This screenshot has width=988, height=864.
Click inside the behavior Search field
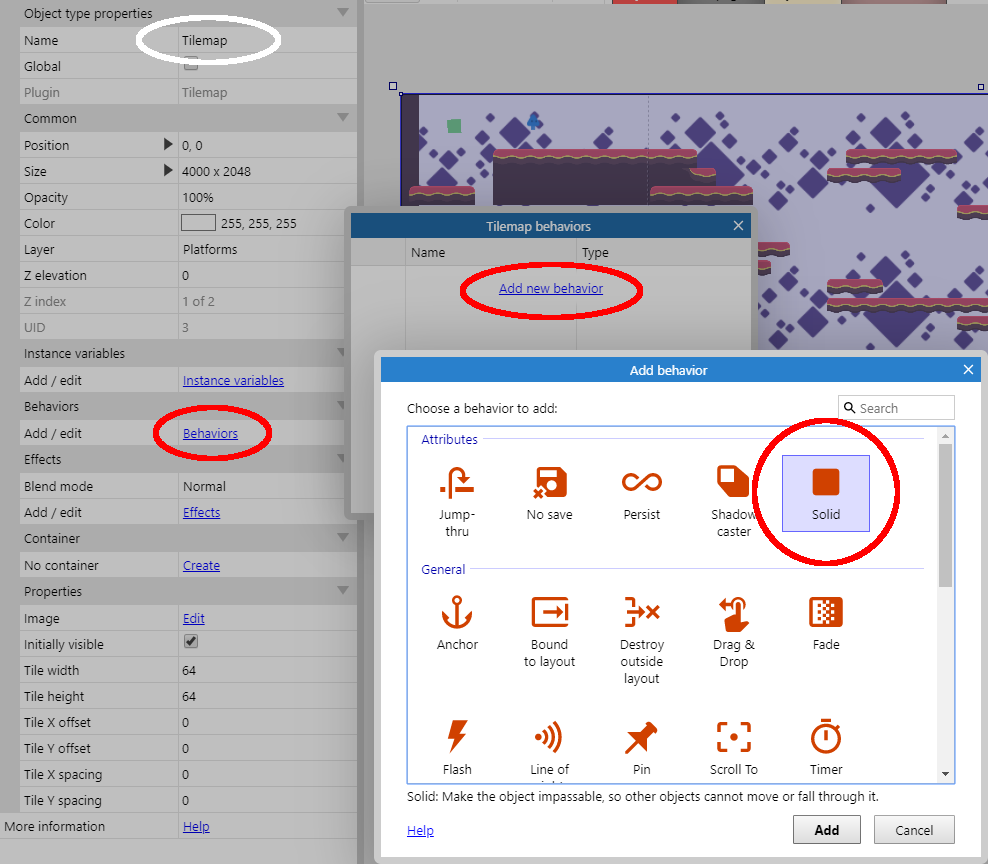pyautogui.click(x=900, y=407)
